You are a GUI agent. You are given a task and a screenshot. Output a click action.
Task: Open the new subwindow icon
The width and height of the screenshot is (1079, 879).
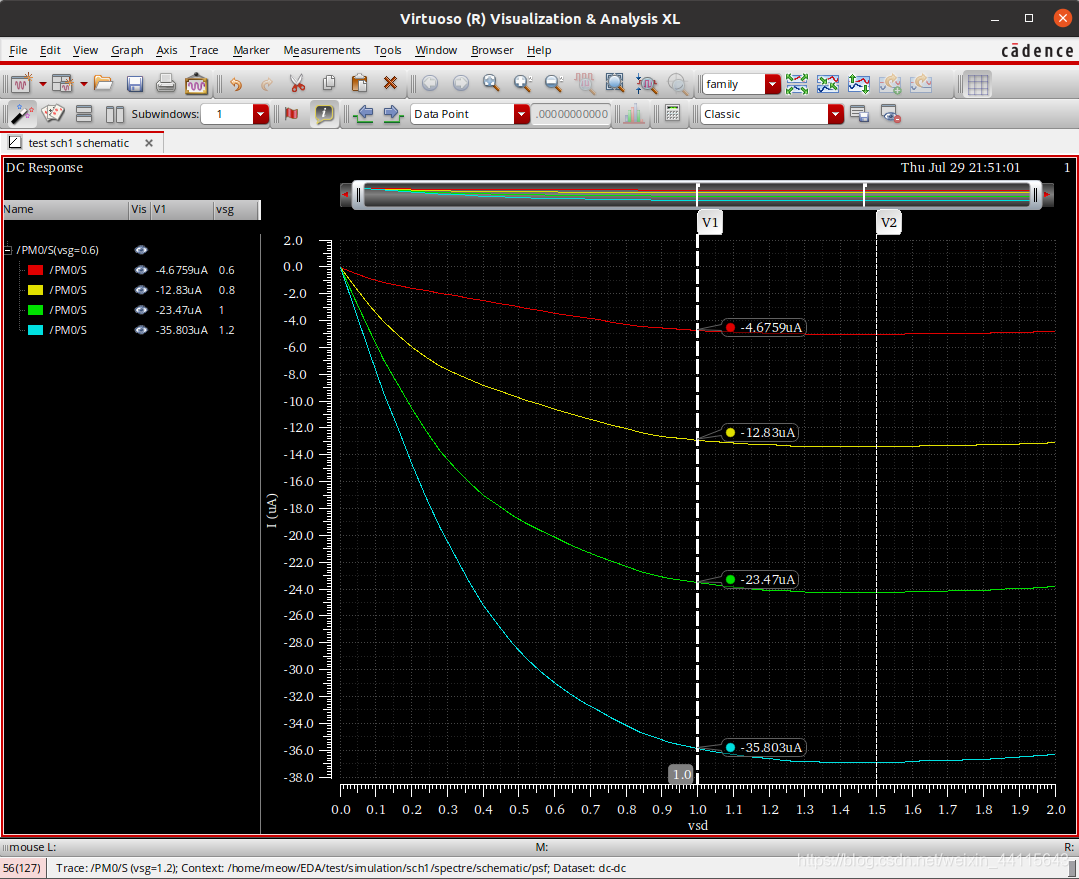(x=63, y=84)
